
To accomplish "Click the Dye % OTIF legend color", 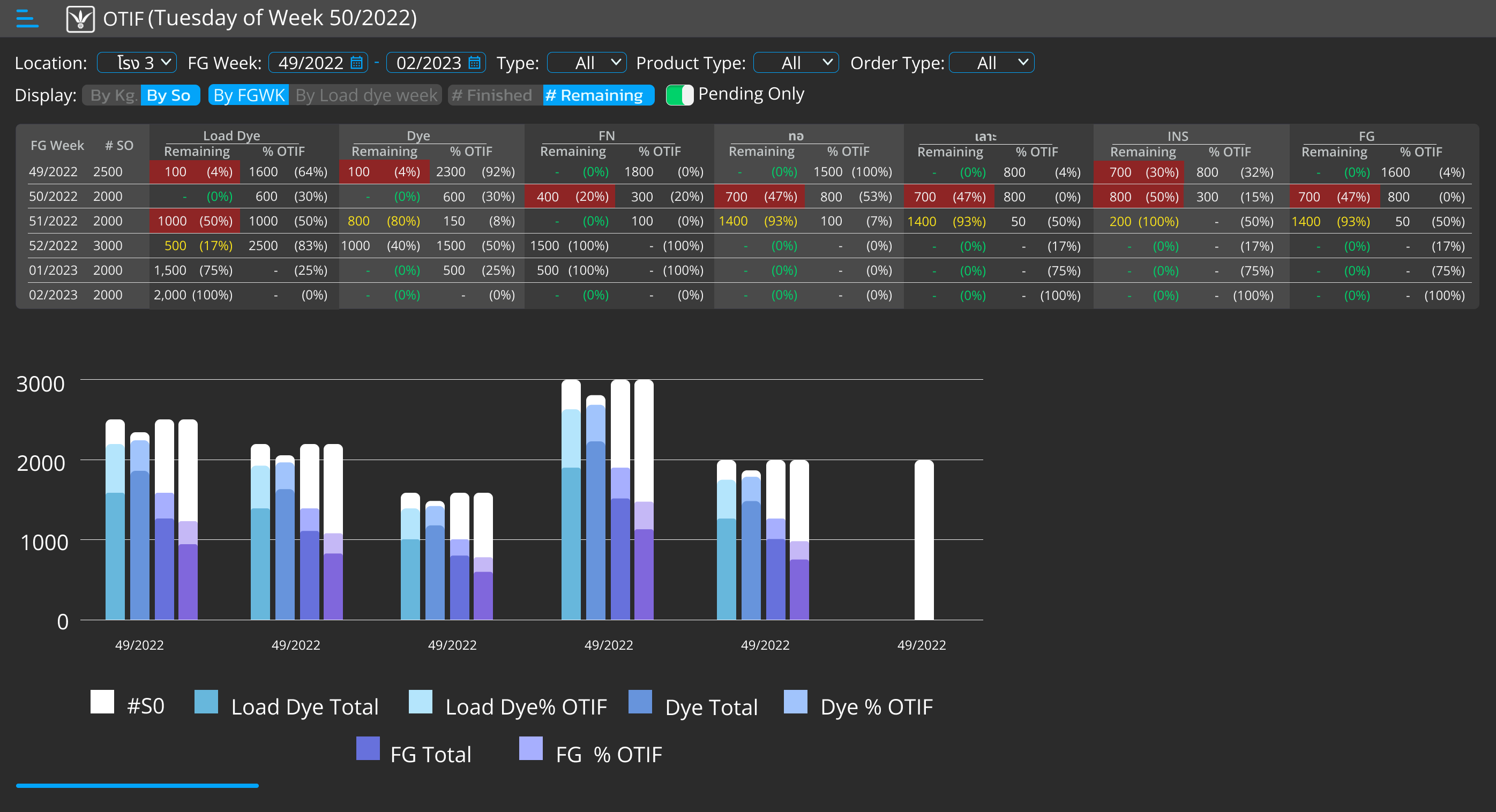I will (x=795, y=701).
